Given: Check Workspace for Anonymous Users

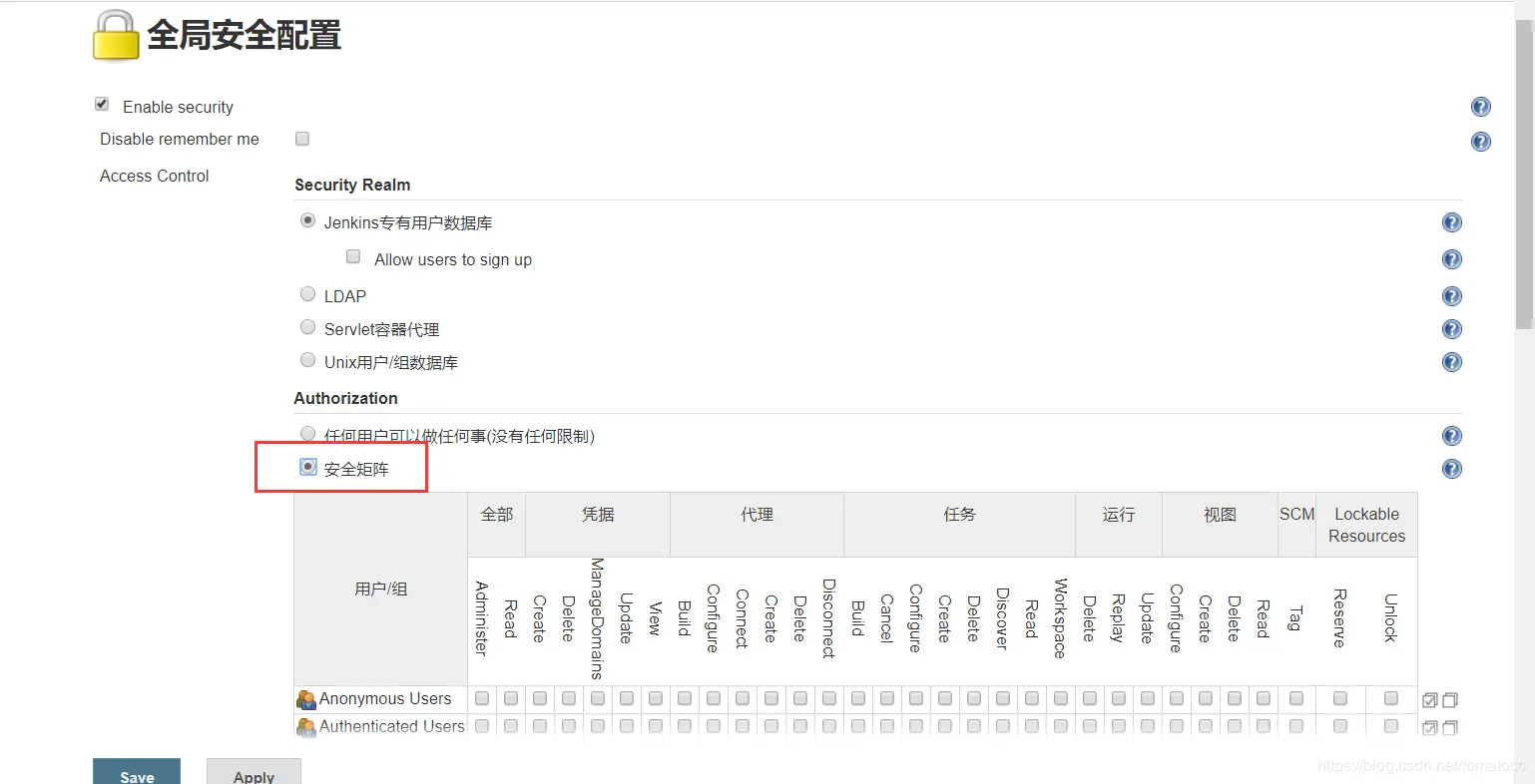Looking at the screenshot, I should pyautogui.click(x=1061, y=698).
